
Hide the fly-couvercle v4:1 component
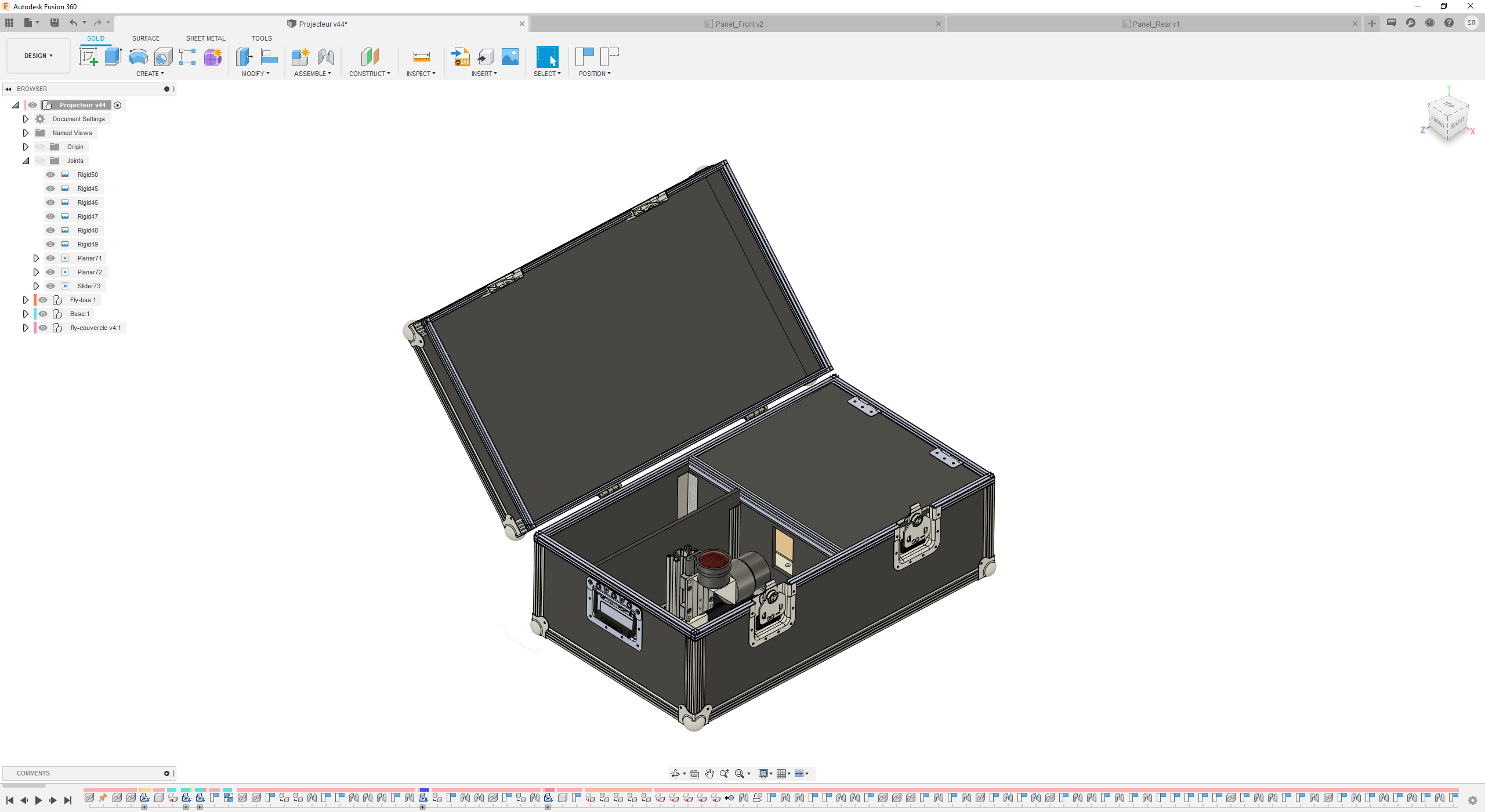43,328
